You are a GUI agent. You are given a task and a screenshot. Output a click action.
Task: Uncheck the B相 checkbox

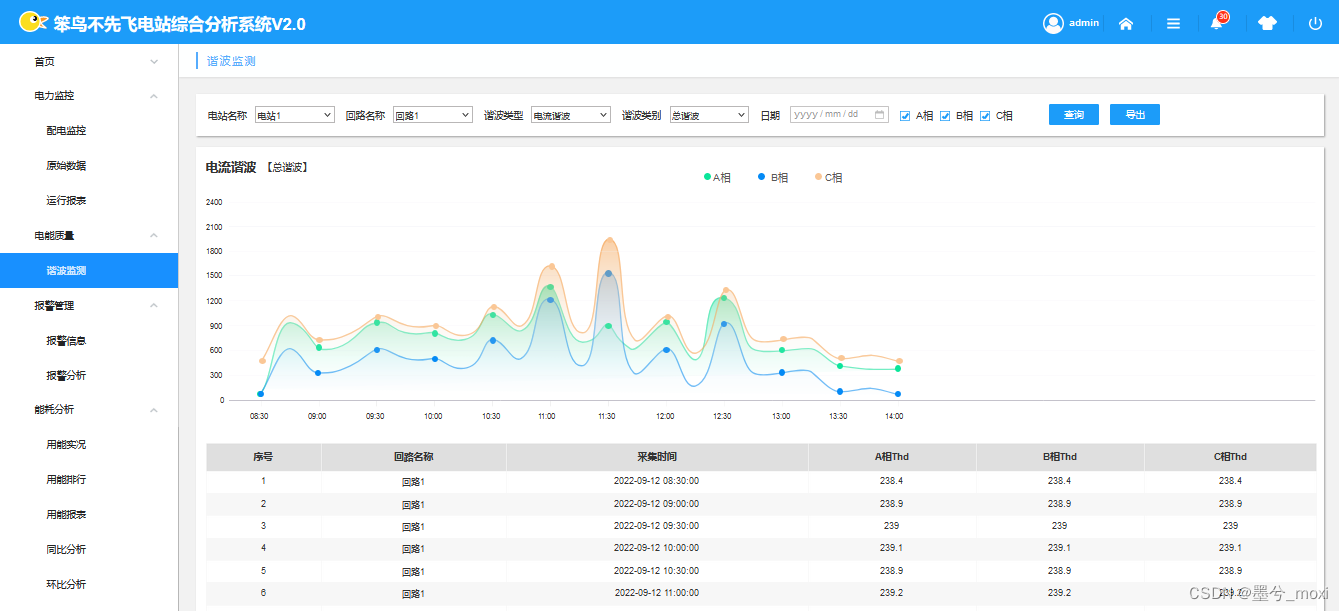[945, 116]
